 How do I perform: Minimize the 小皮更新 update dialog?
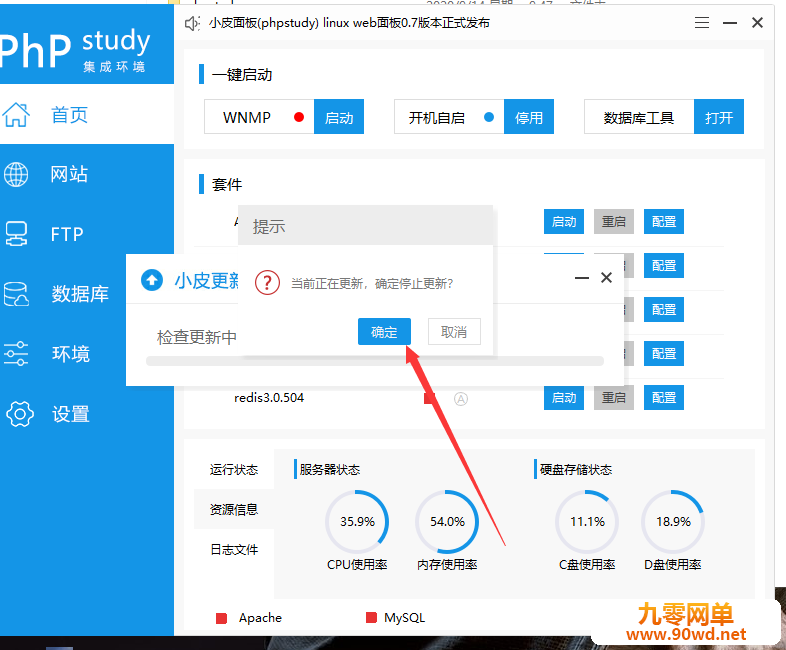[x=581, y=278]
